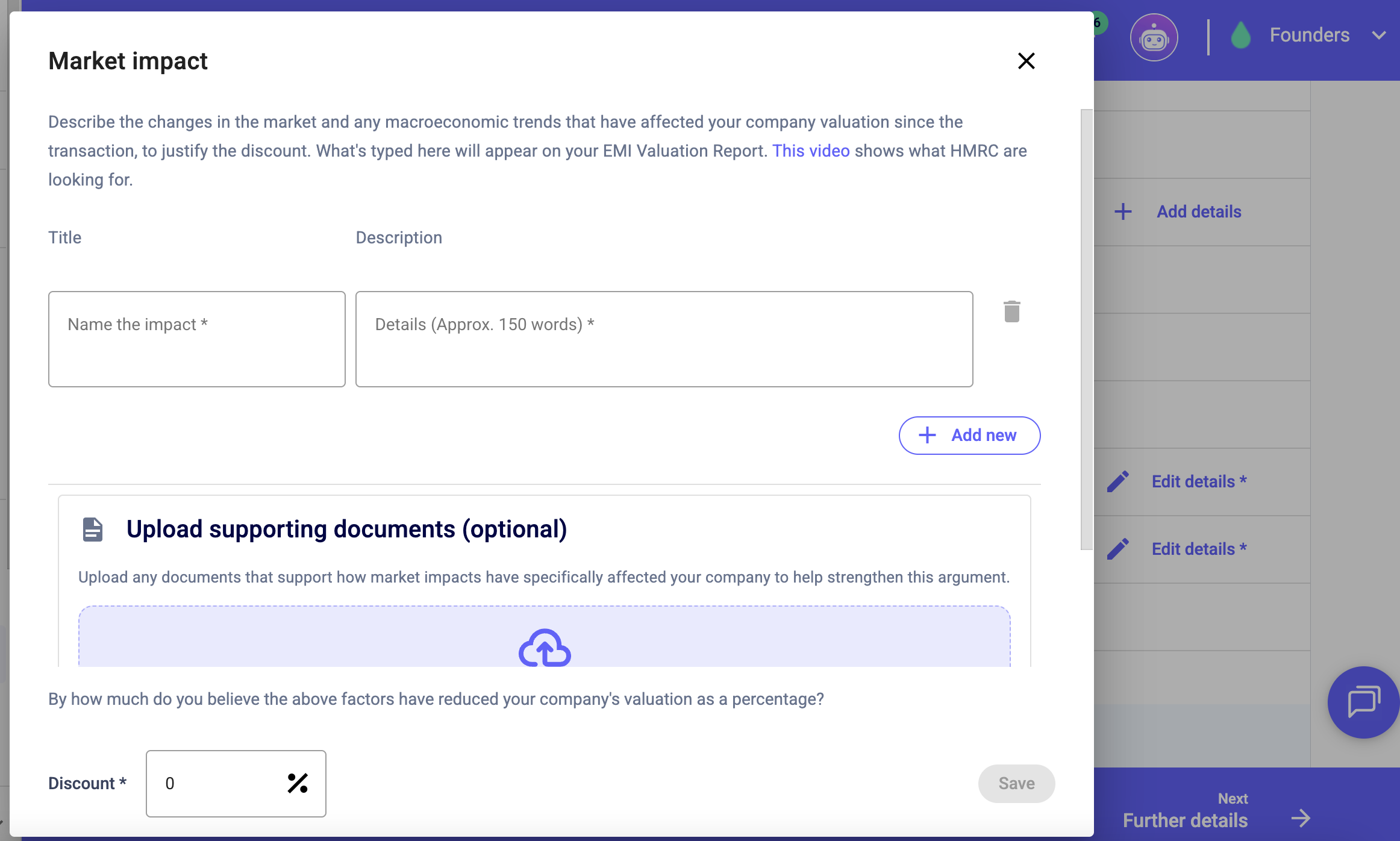Expand the Founders dropdown chevron
Viewport: 1400px width, 841px height.
(1379, 36)
